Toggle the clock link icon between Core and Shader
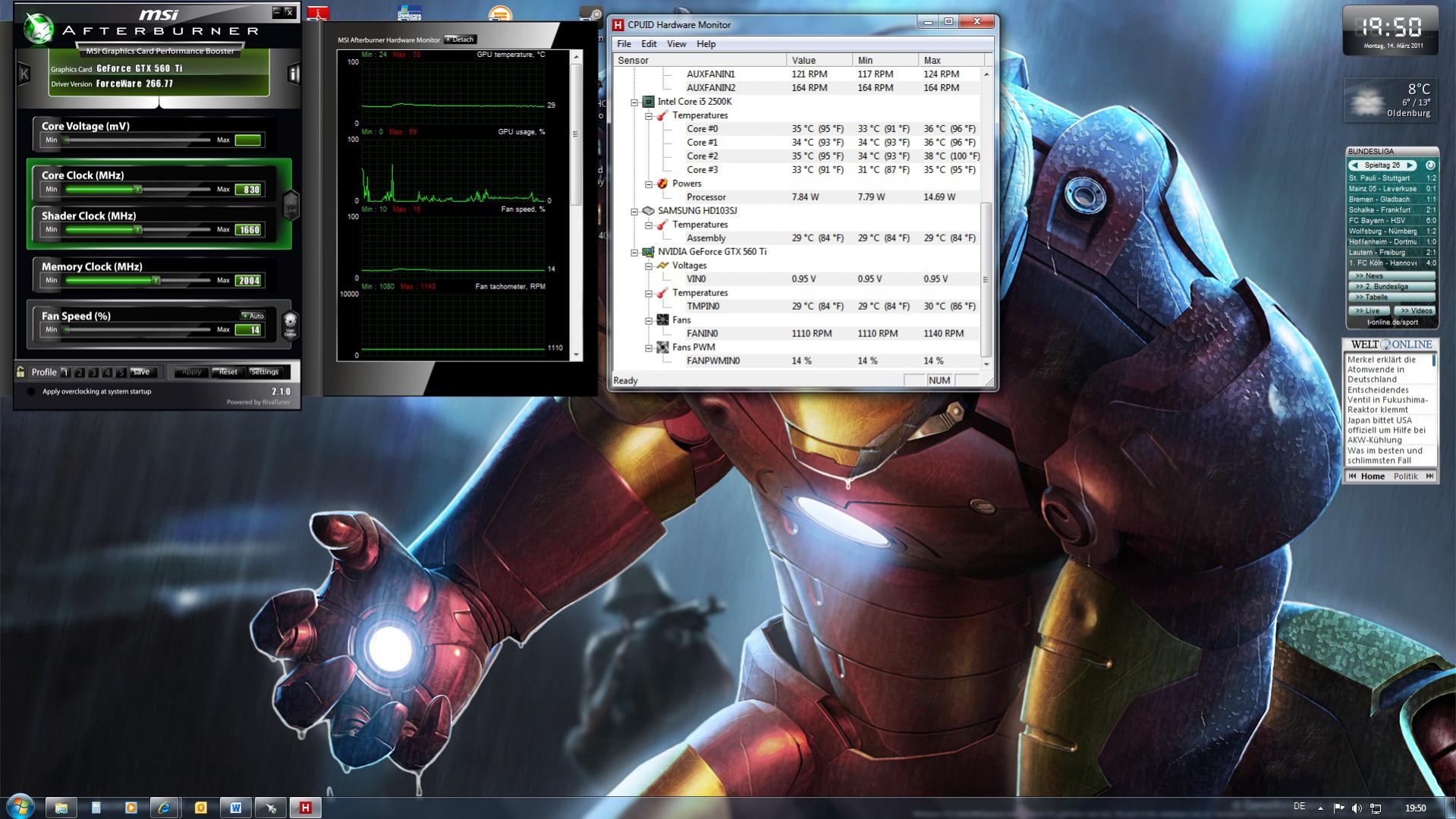 (x=291, y=204)
